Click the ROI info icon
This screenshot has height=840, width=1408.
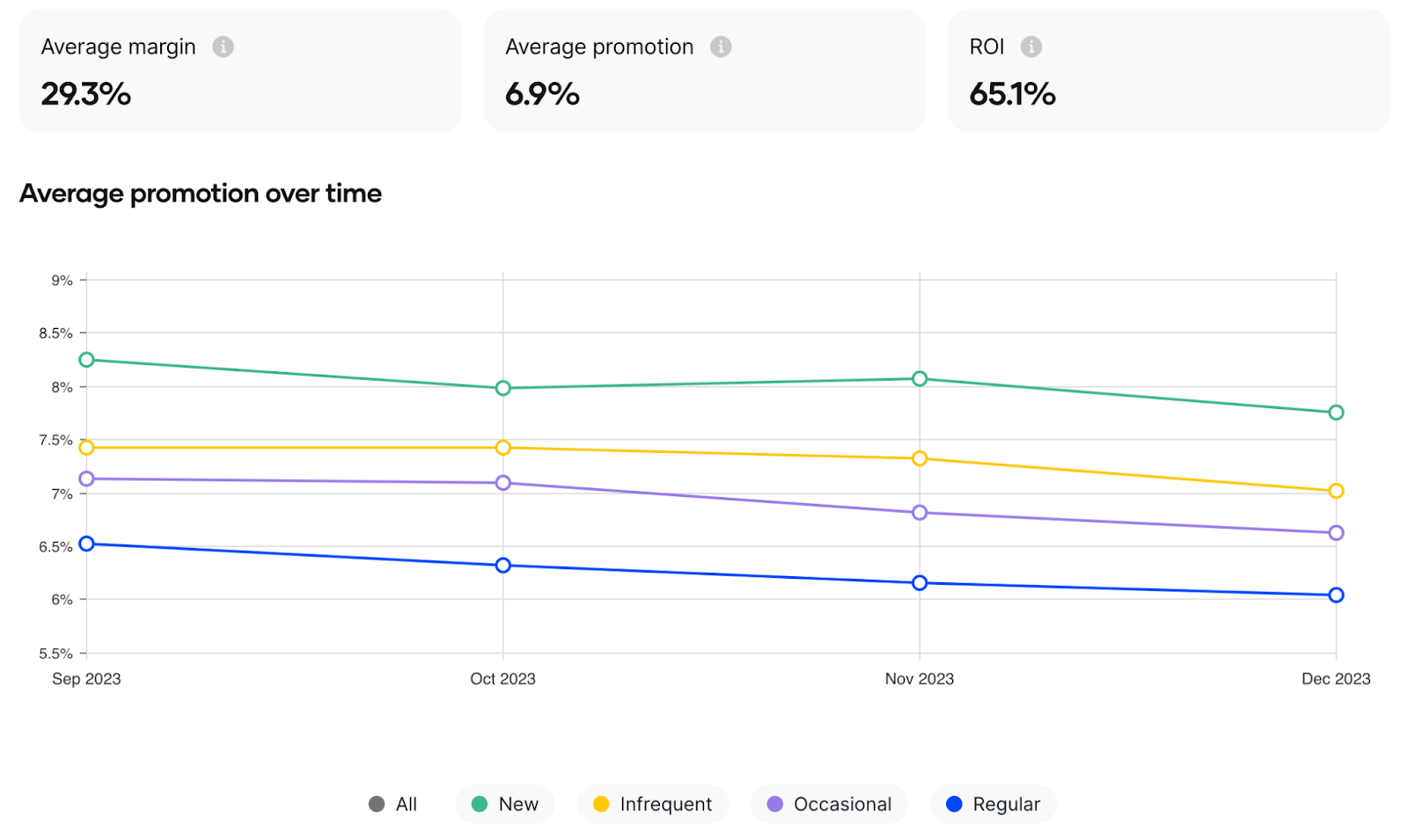click(x=1031, y=47)
